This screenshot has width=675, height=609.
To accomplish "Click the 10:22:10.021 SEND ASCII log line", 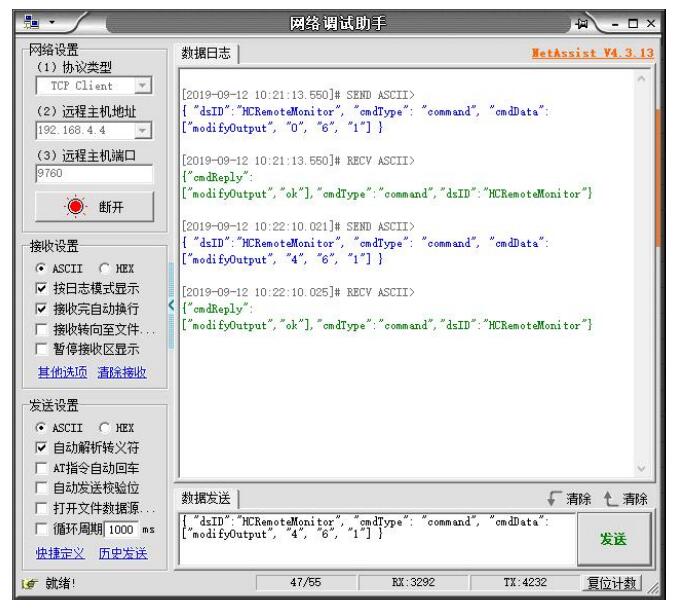I will pos(298,226).
